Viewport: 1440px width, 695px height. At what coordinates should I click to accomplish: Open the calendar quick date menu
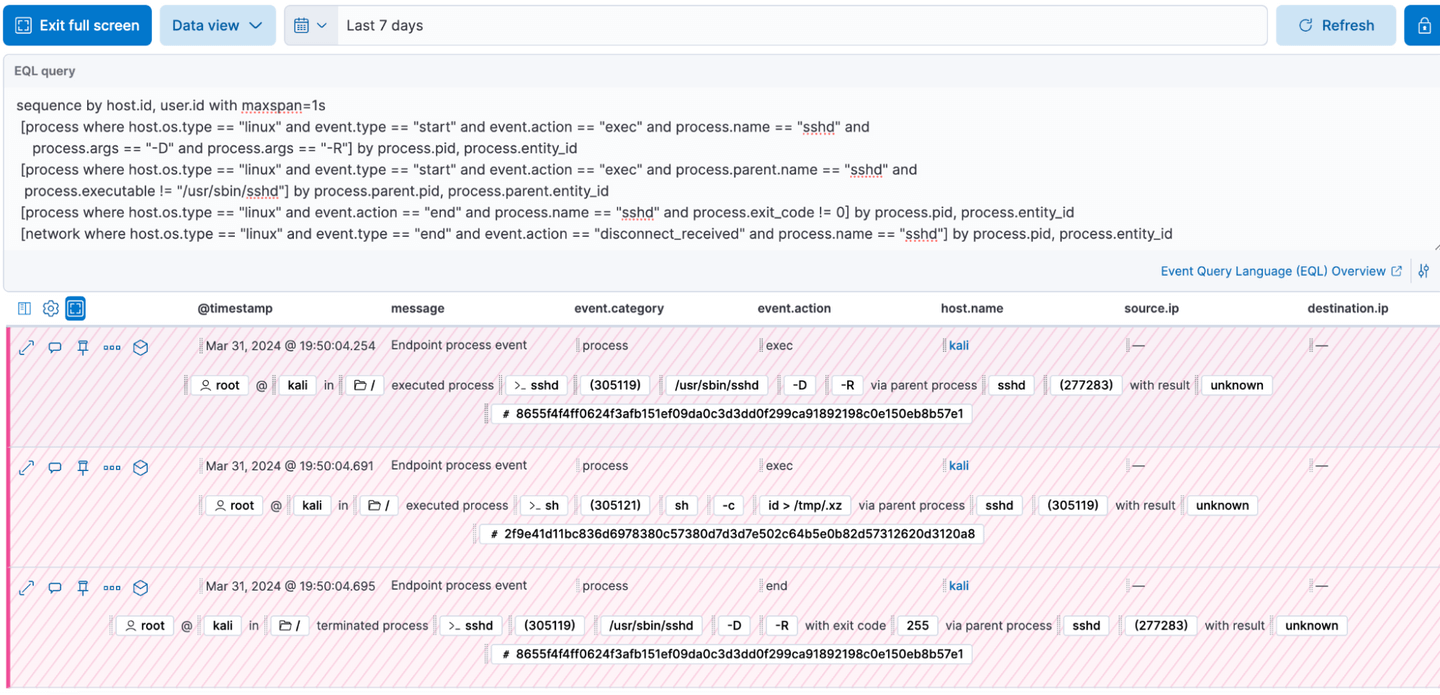(310, 25)
